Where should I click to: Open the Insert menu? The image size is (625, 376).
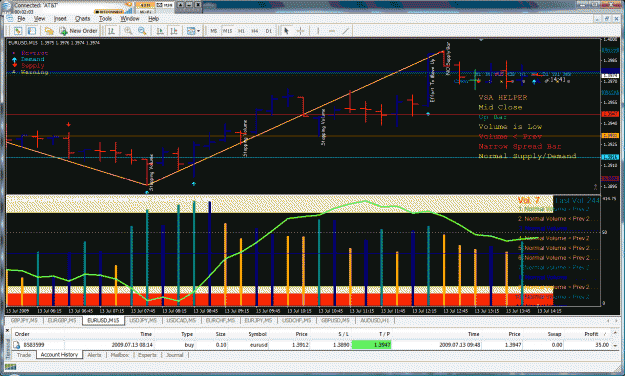[60, 18]
